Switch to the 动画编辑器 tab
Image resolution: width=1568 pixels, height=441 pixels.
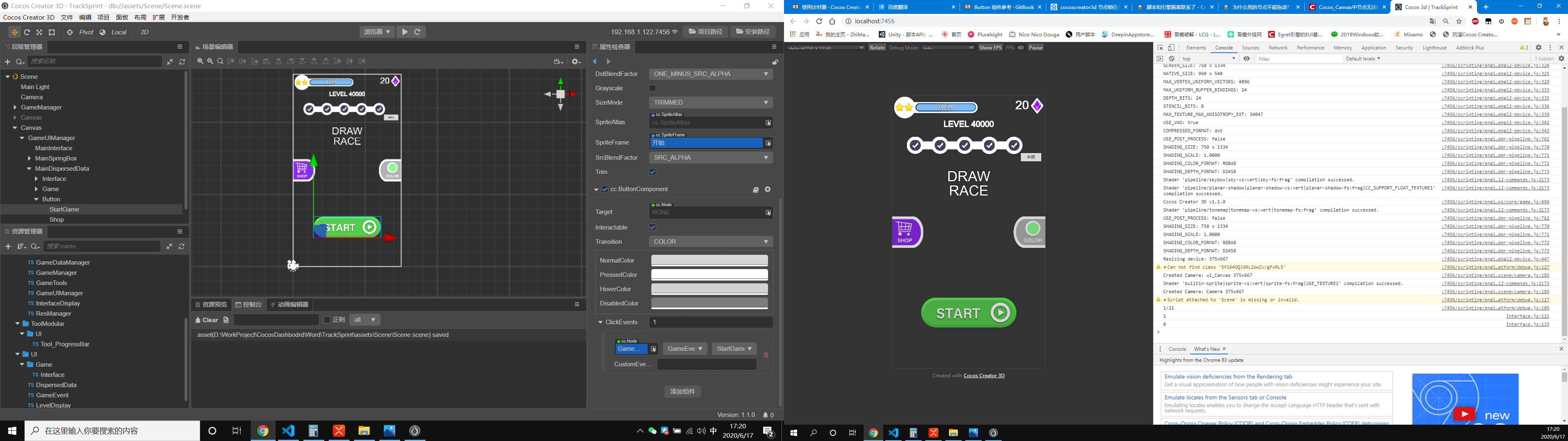(x=289, y=305)
